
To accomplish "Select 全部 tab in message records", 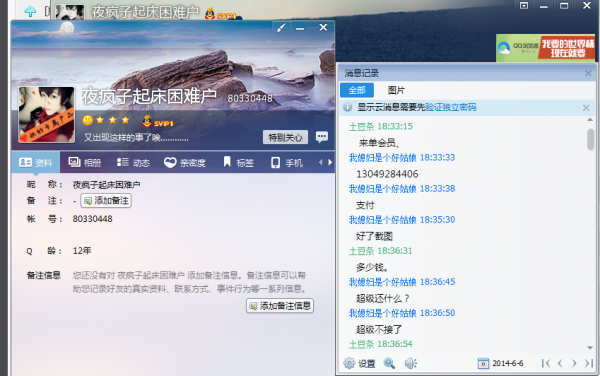I will (357, 90).
